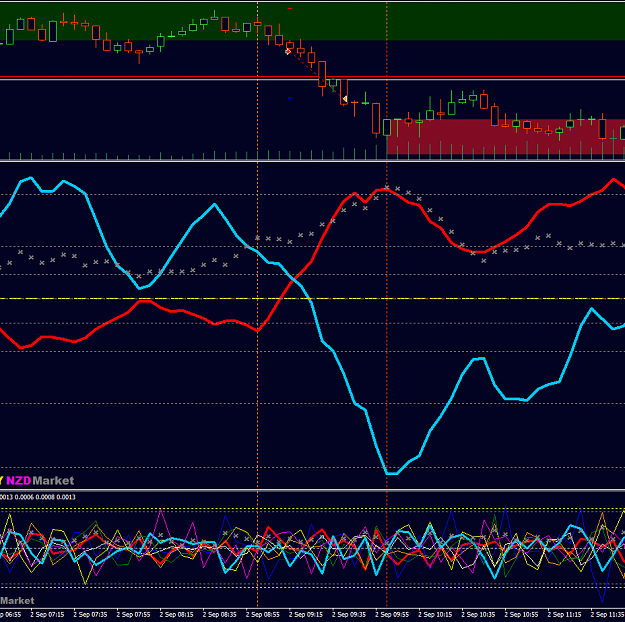Click the indicator values reading 0.0006 0.0008 0.0013
The image size is (625, 622).
(45, 497)
